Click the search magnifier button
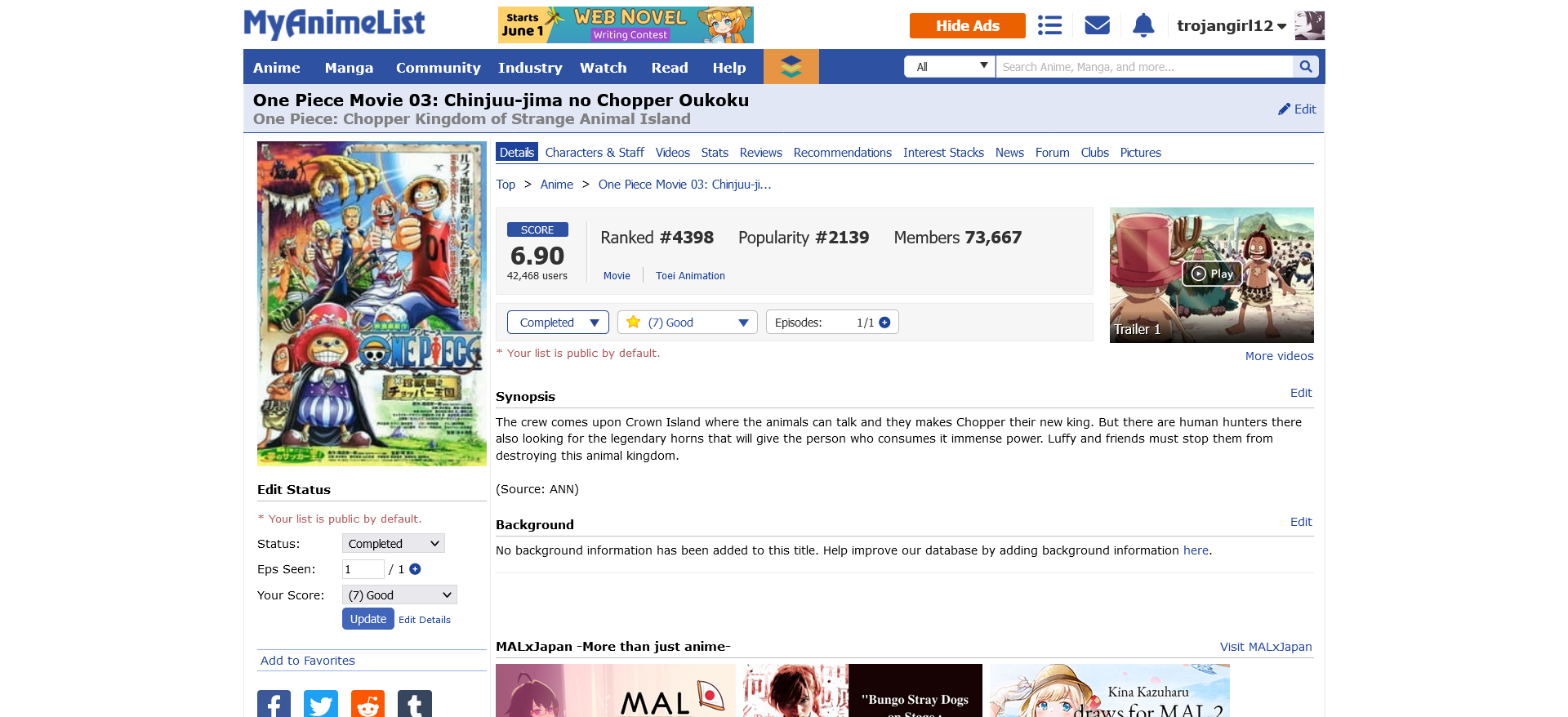This screenshot has width=1568, height=717. [1305, 67]
